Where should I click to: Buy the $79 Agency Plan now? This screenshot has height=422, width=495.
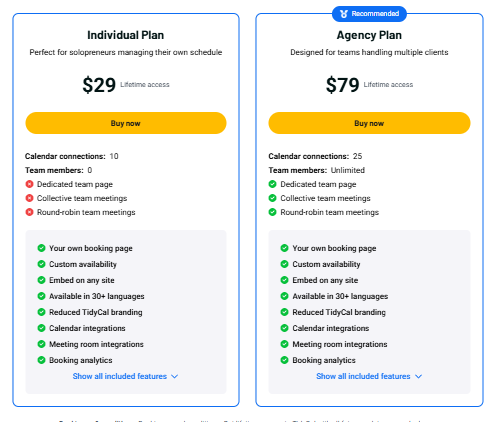click(x=369, y=123)
